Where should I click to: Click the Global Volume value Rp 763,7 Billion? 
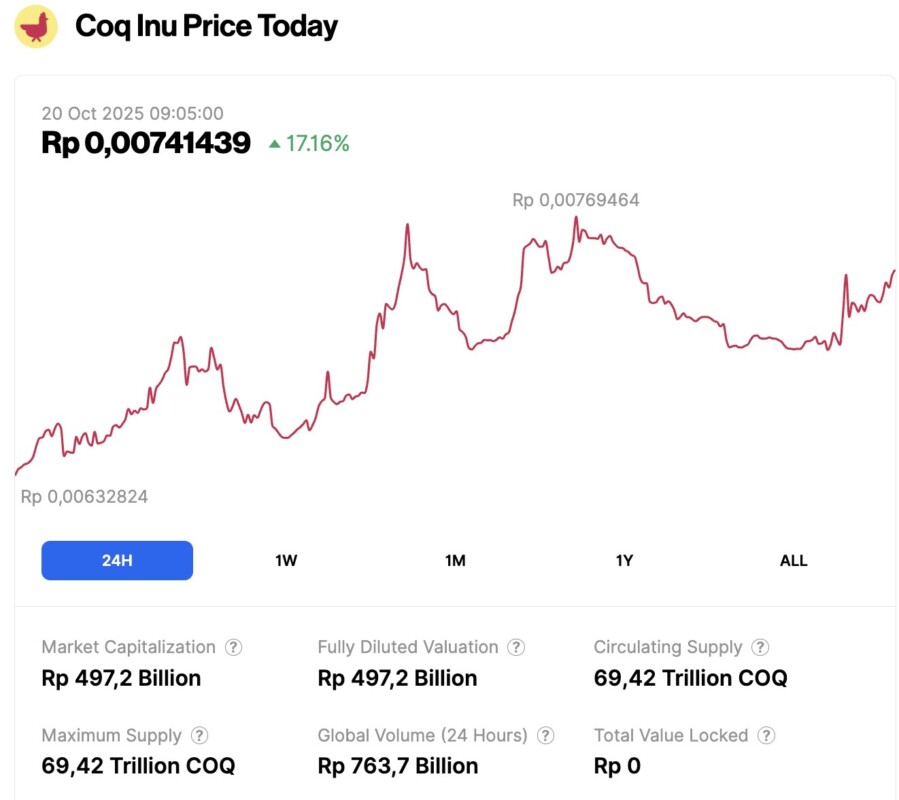397,766
